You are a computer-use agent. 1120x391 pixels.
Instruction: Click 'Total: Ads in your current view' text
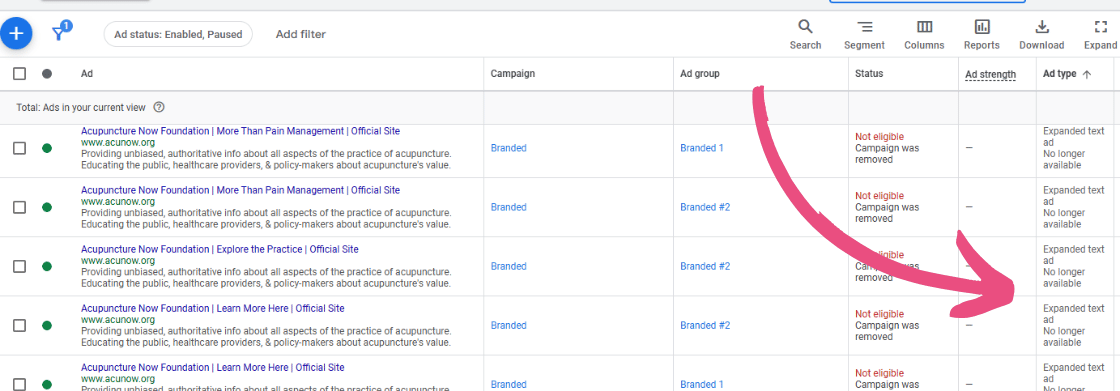pos(81,107)
